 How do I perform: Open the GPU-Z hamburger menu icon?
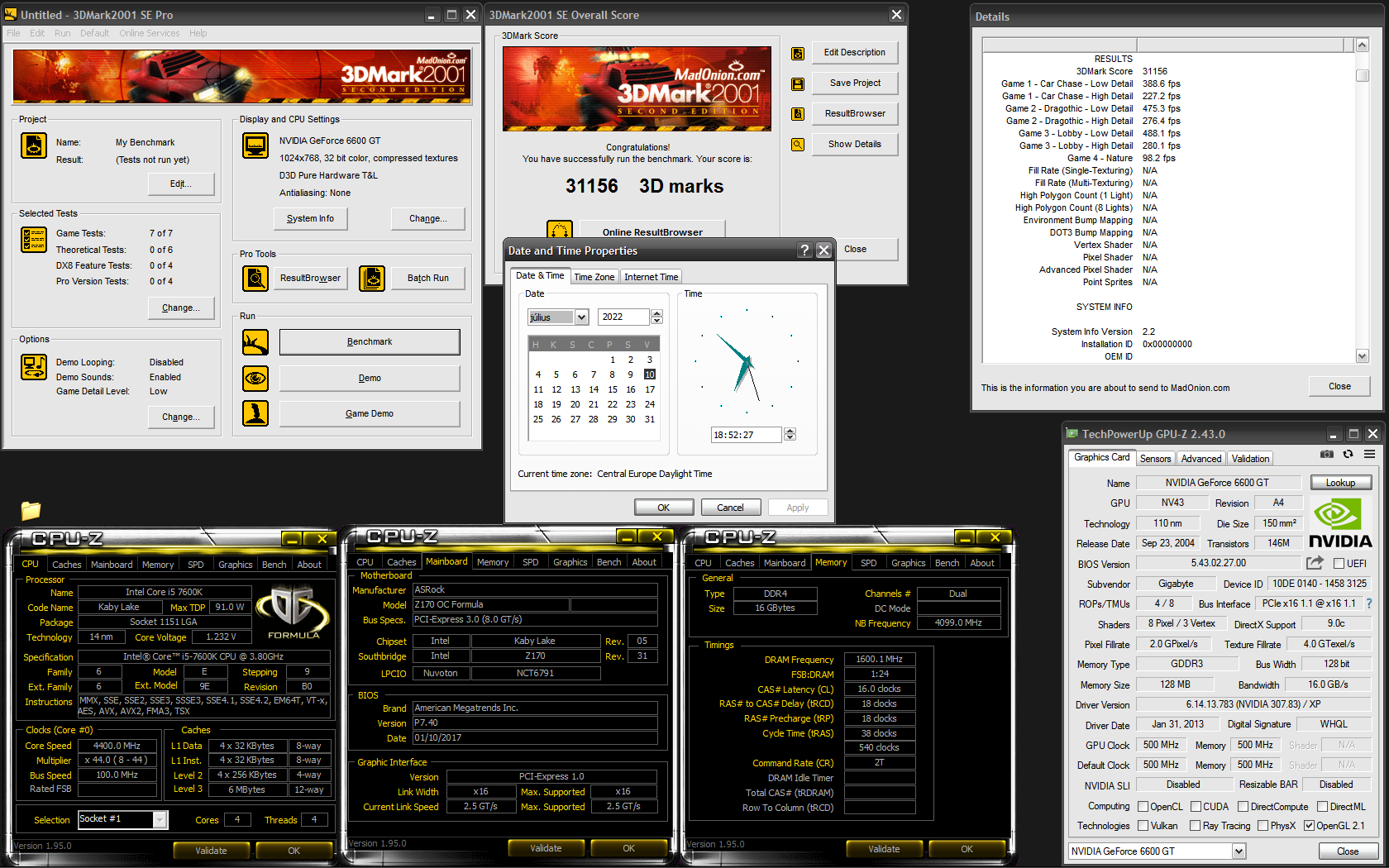[x=1370, y=454]
